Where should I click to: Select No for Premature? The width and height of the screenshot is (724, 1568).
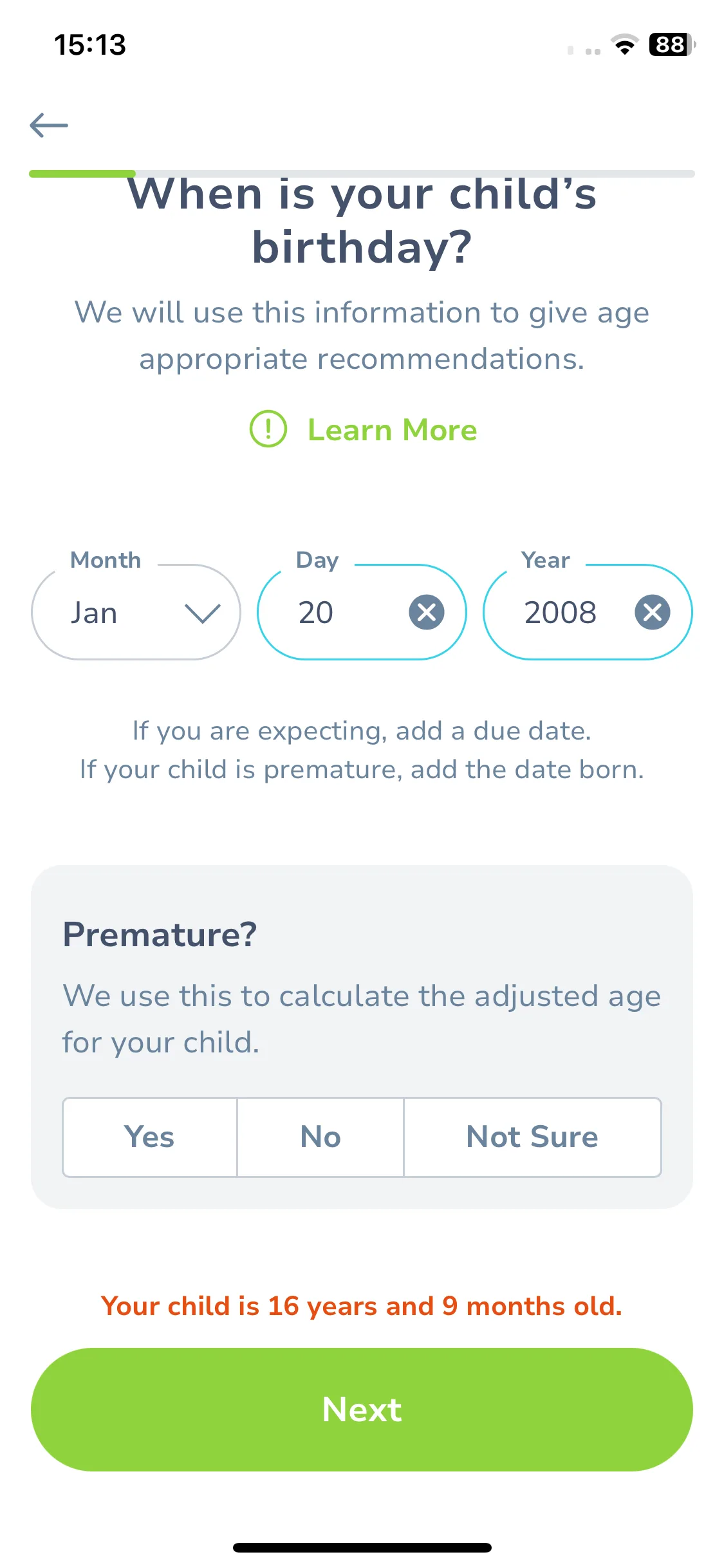click(320, 1137)
